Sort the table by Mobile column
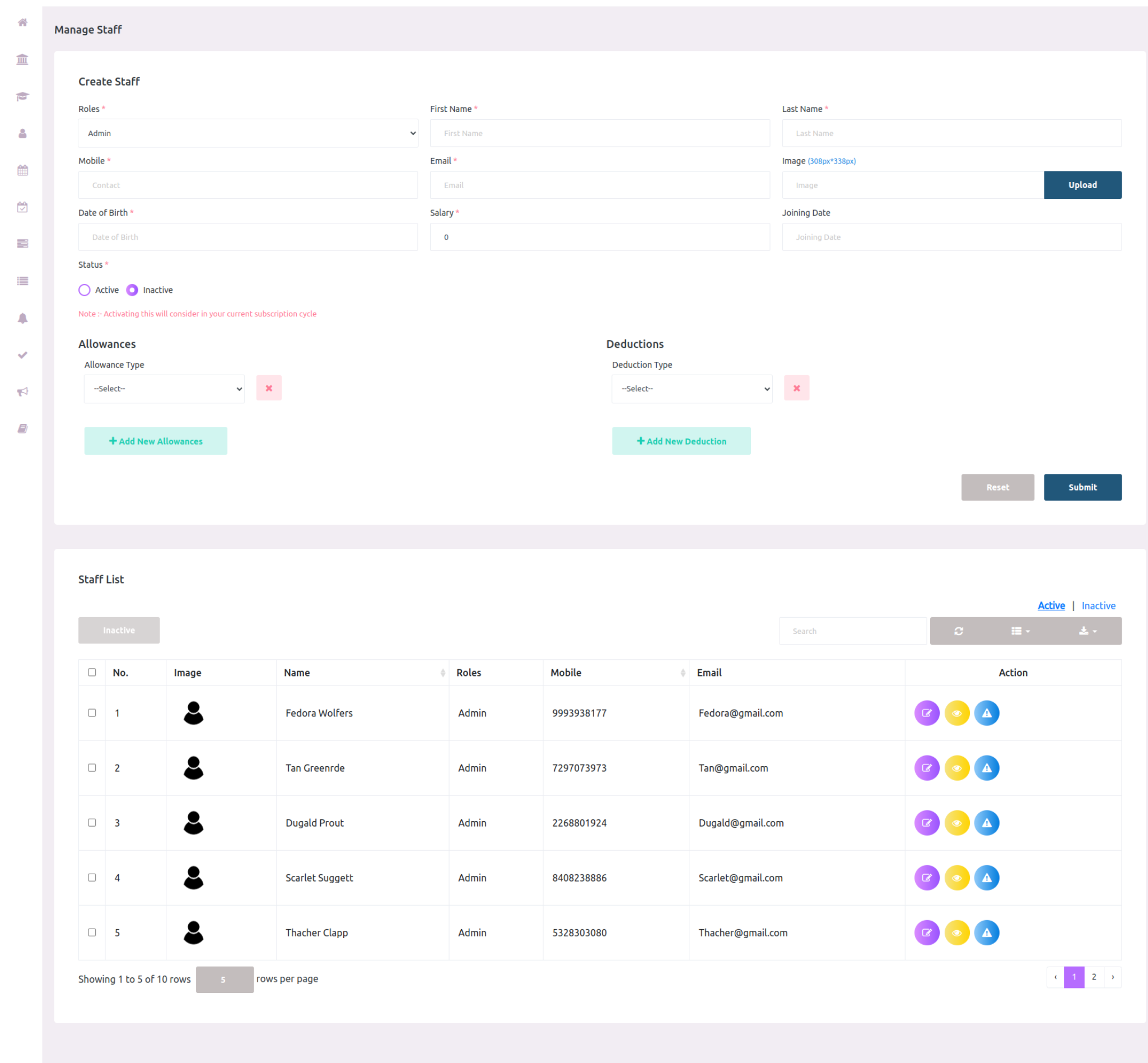 (x=616, y=673)
